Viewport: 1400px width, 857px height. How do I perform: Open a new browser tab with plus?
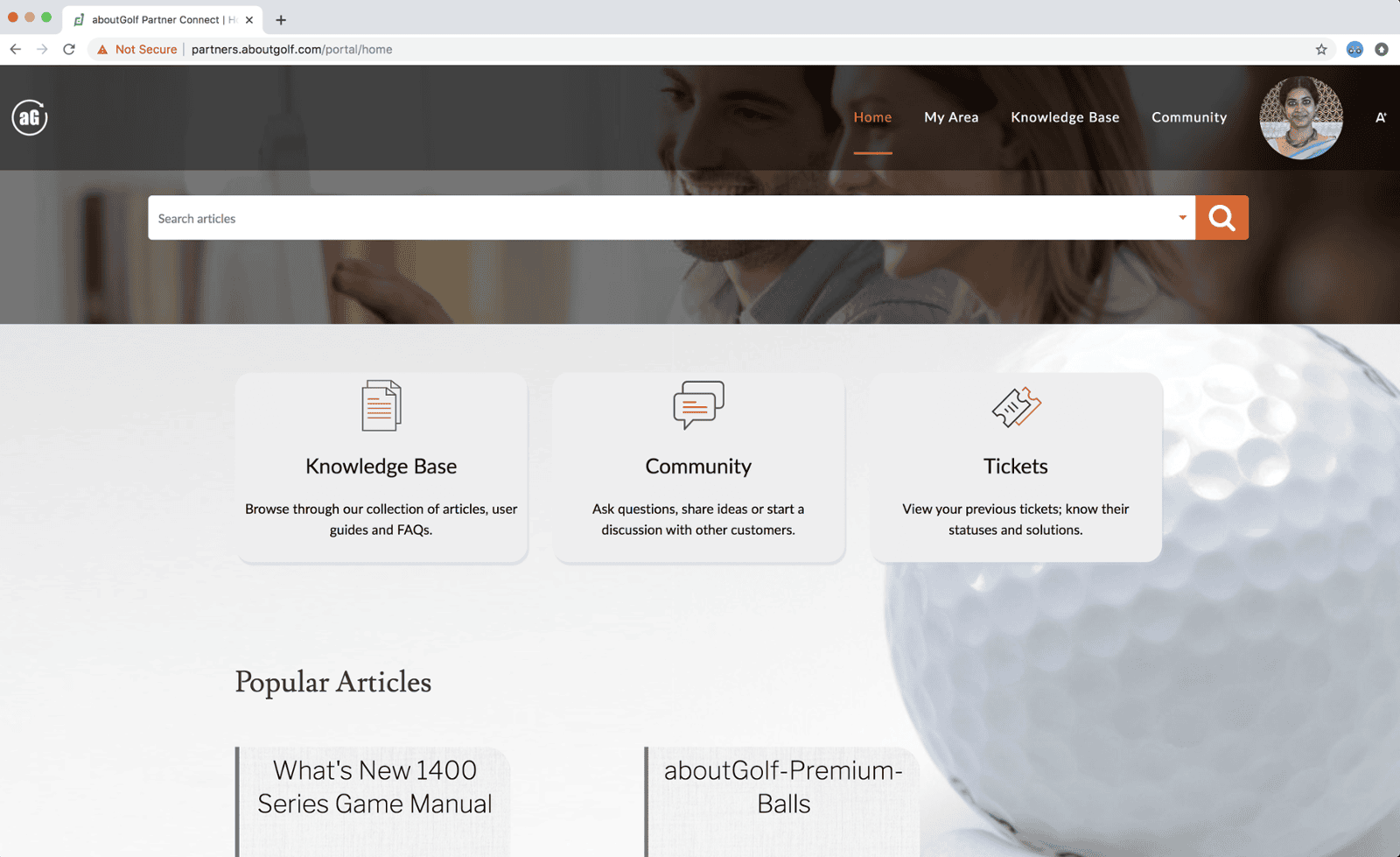[281, 19]
